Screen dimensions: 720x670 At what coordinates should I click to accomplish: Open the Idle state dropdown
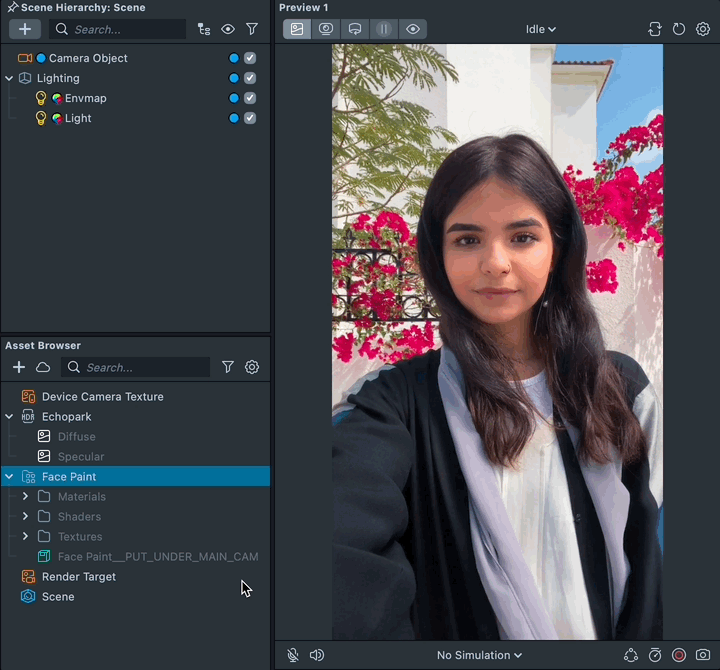pos(540,29)
